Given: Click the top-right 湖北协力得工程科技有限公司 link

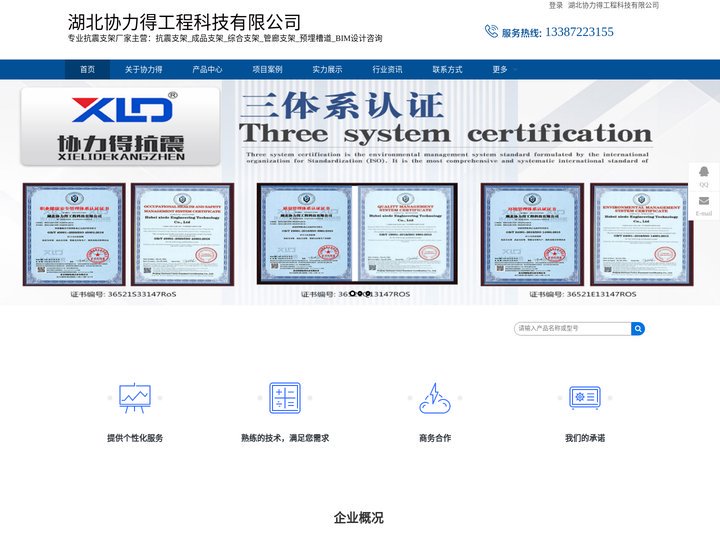Looking at the screenshot, I should click(x=613, y=5).
